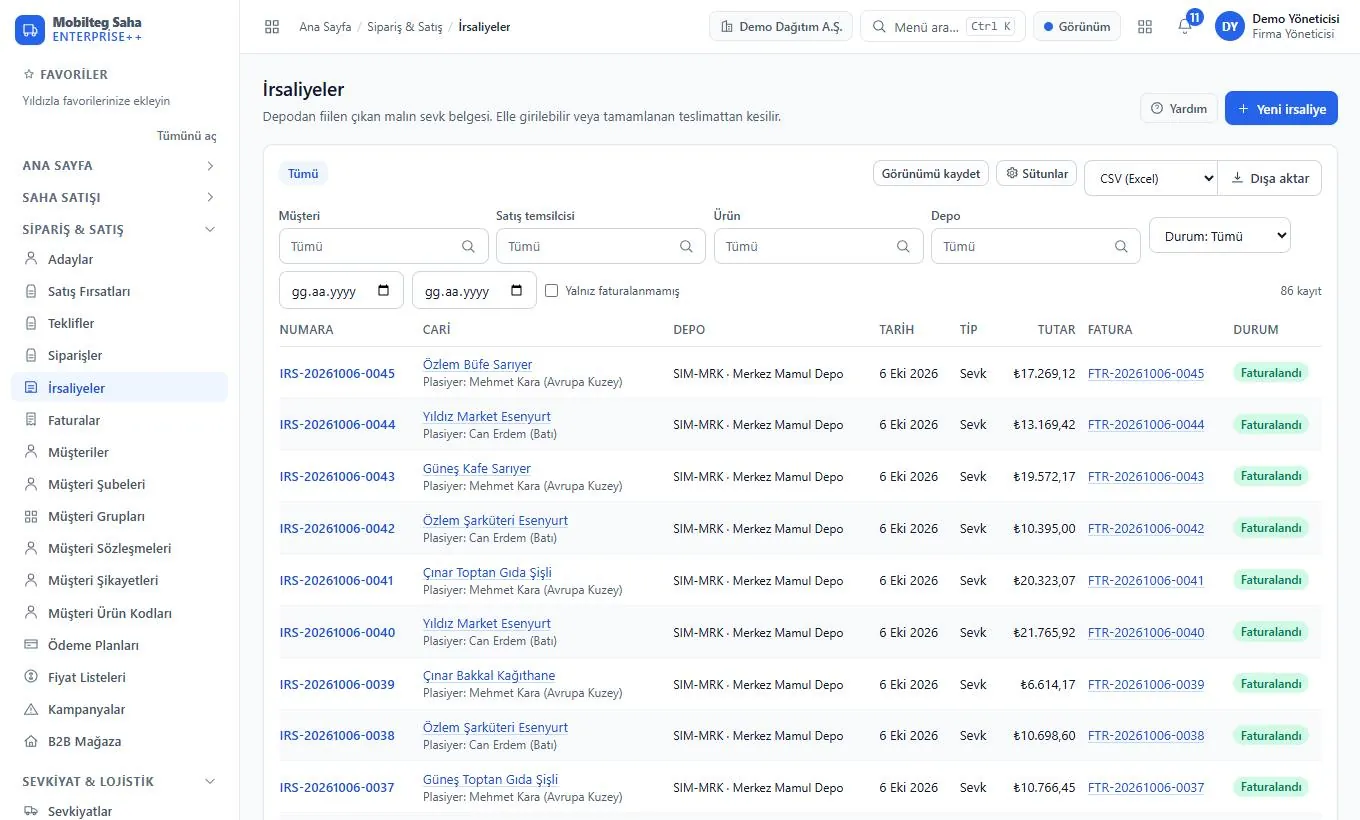Open invoice link FTR-20261006-0041
Viewport: 1360px width, 820px height.
tap(1146, 580)
